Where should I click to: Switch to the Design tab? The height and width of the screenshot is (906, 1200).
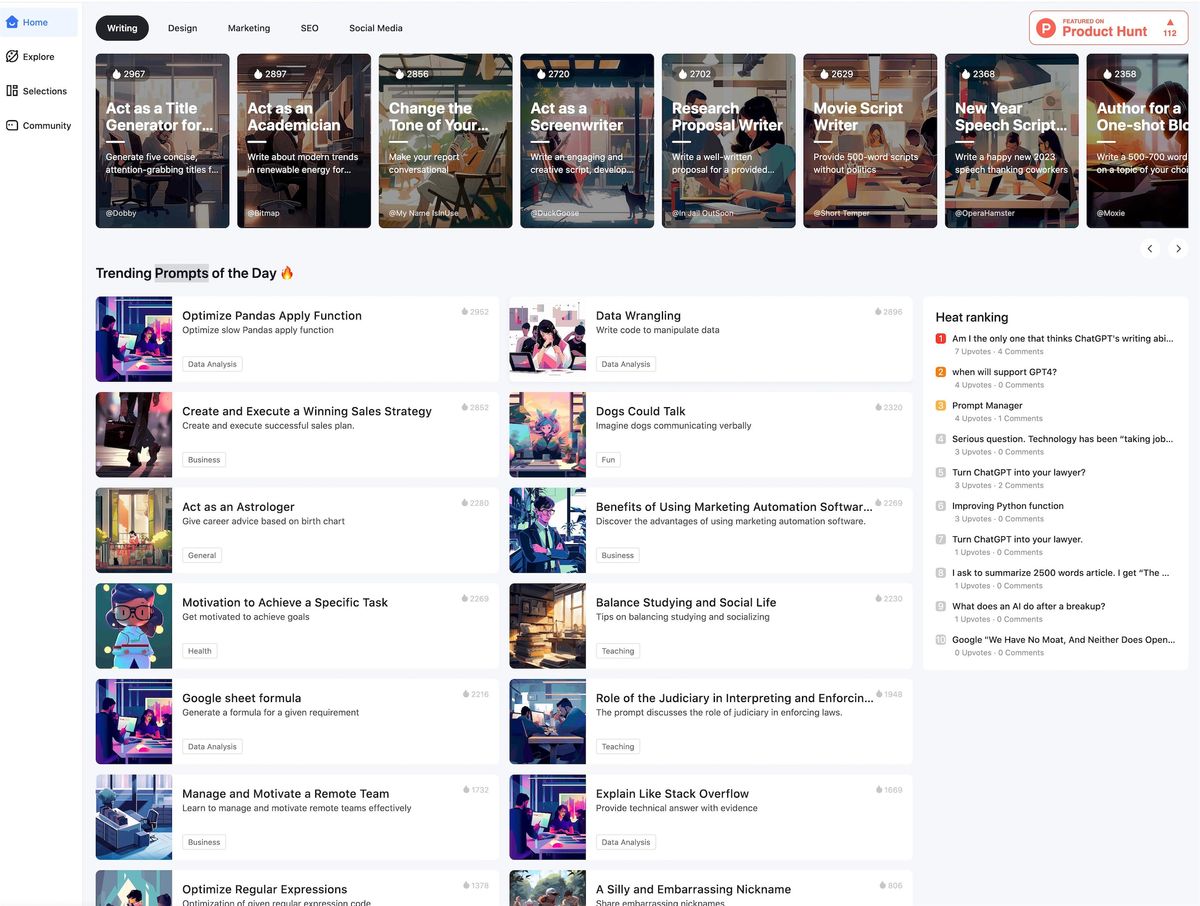182,28
